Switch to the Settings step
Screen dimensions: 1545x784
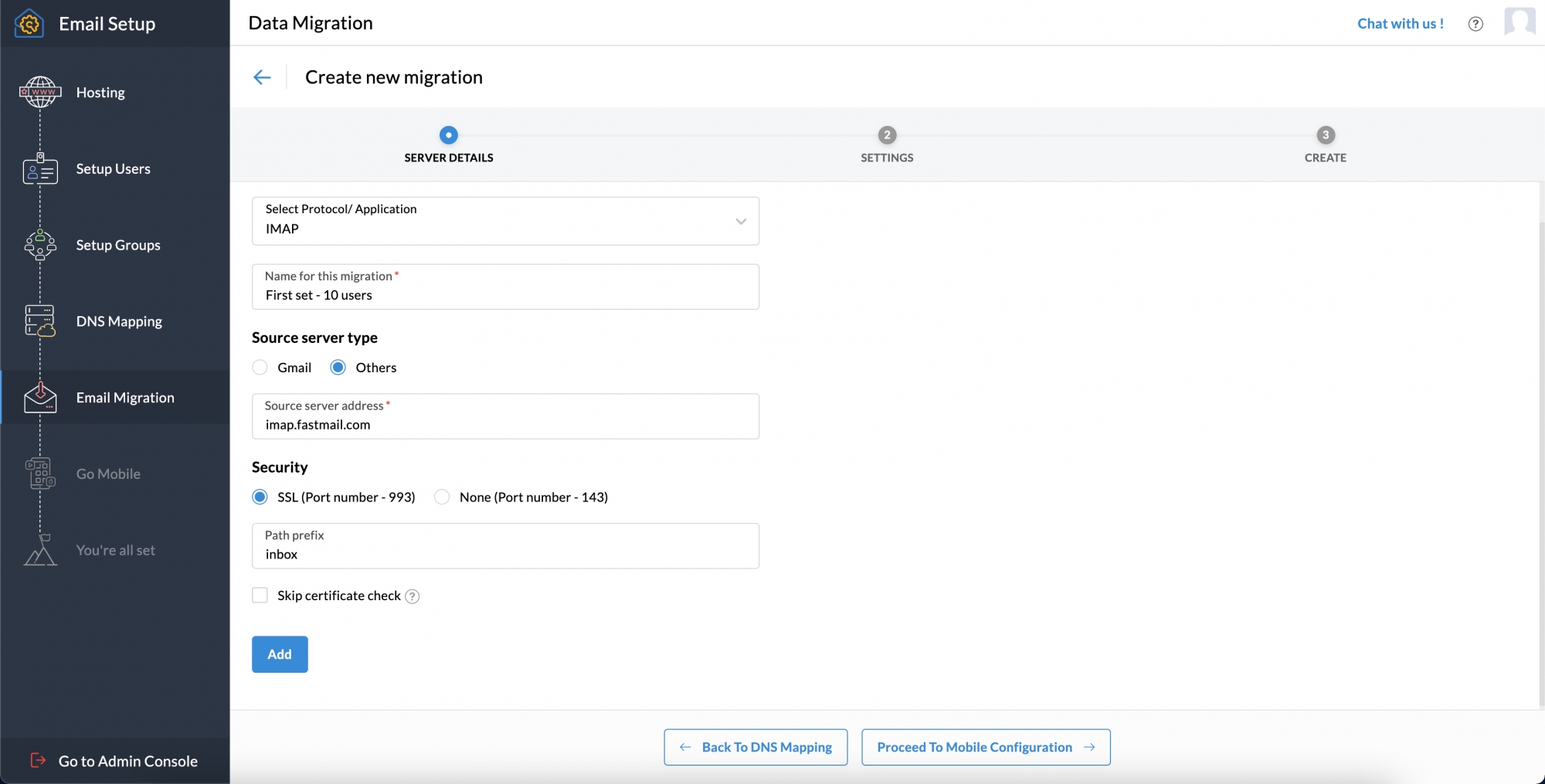[x=886, y=135]
